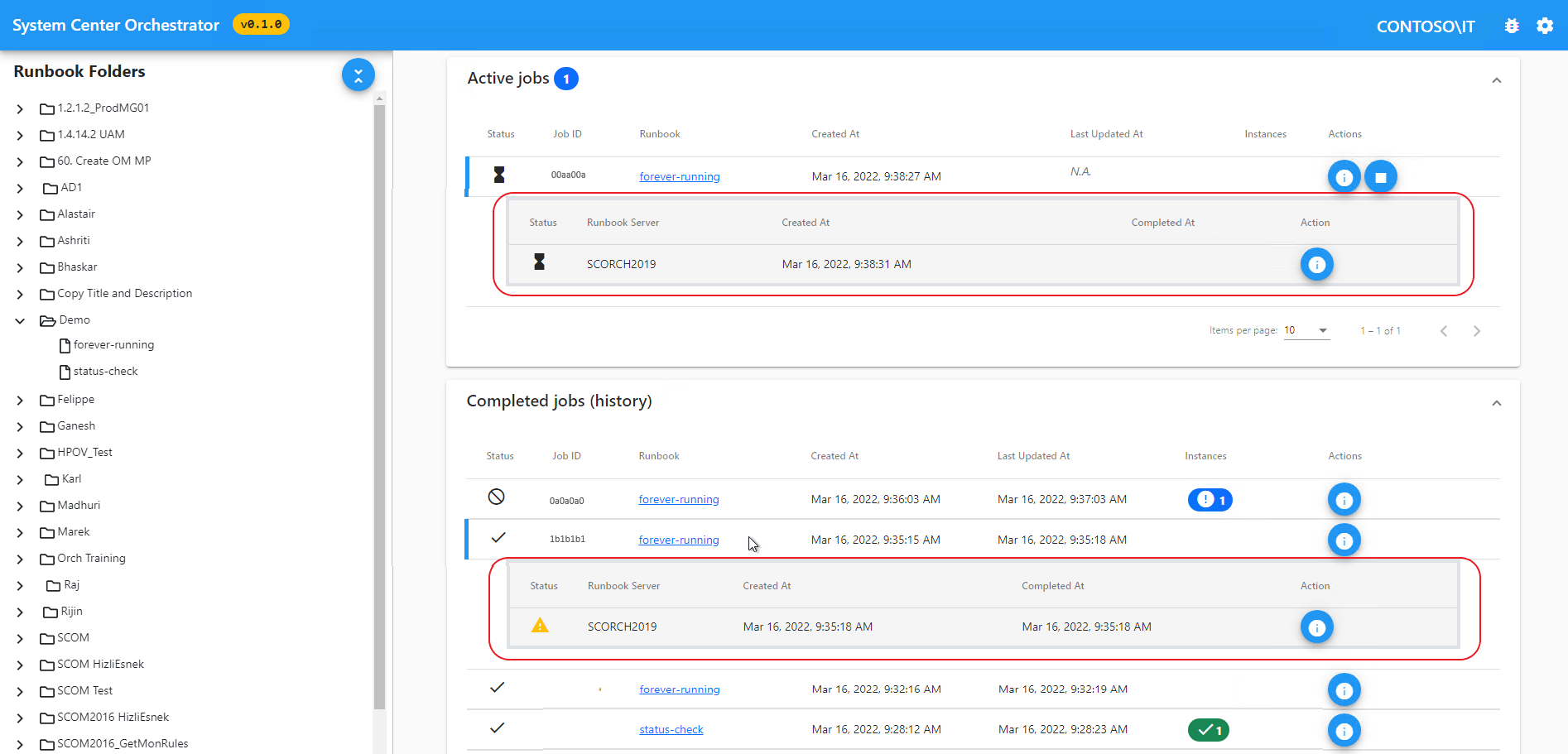View details of active job 00aa00a
1568x754 pixels.
(x=1344, y=176)
